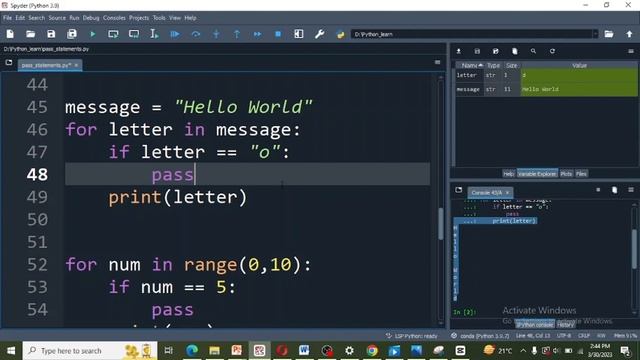Switch to the Plots pane tab
640x360 pixels.
(x=566, y=174)
